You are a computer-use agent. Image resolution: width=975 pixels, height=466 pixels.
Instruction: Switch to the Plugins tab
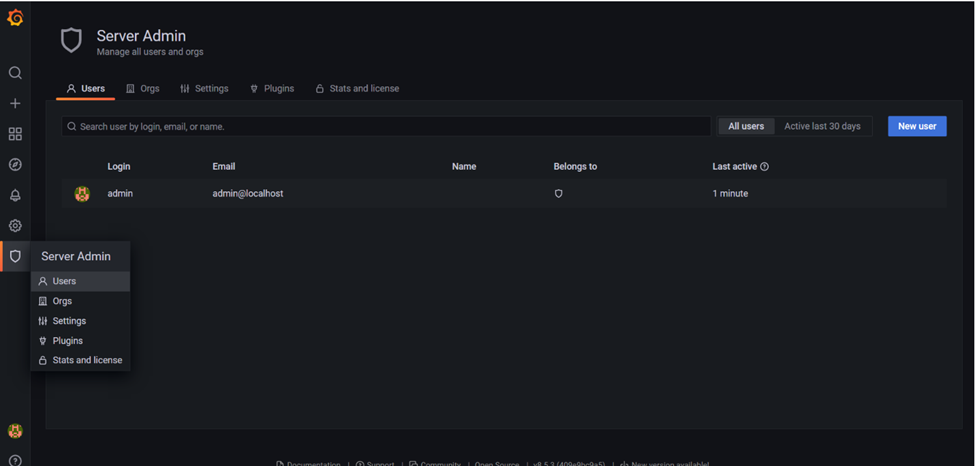point(272,88)
